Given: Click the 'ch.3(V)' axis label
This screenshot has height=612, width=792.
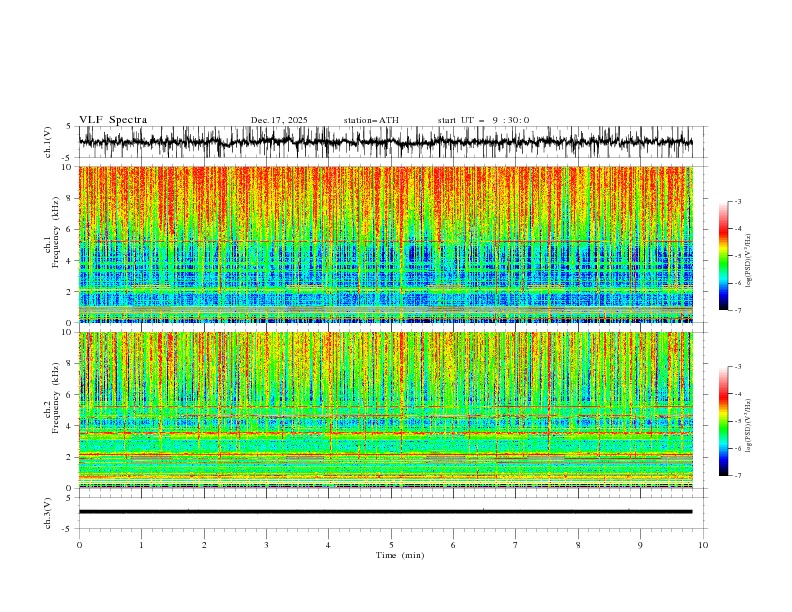Looking at the screenshot, I should pos(47,513).
